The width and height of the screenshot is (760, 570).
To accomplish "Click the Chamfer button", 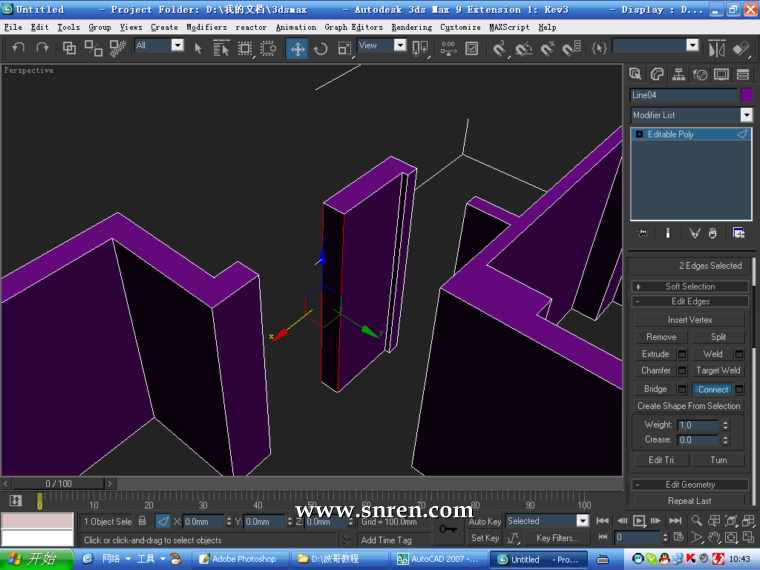I will click(x=656, y=370).
